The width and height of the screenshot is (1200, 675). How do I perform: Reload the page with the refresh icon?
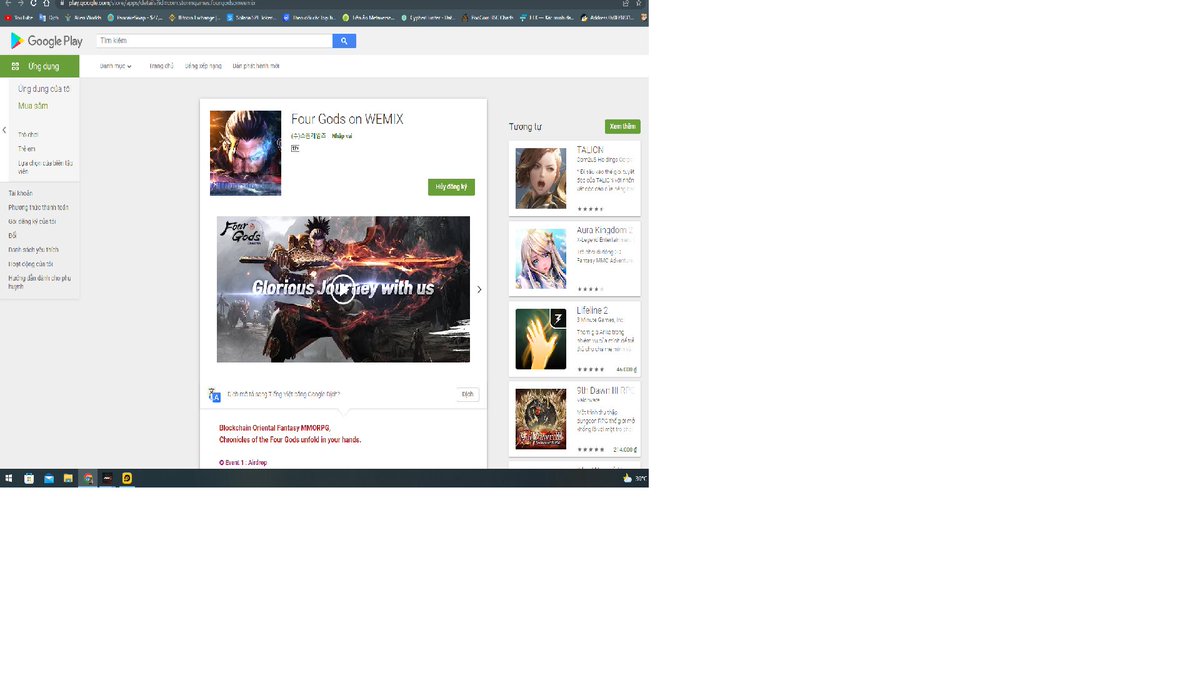[33, 4]
